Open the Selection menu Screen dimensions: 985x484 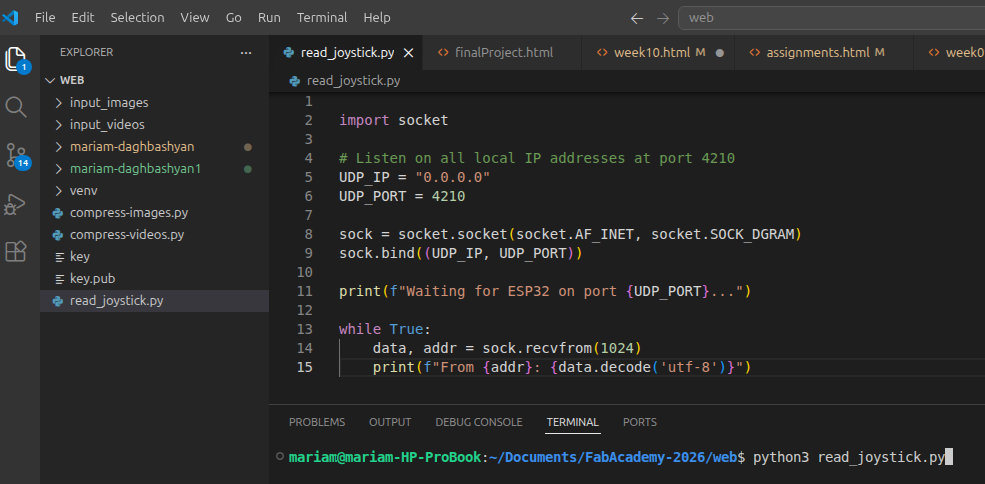coord(137,18)
